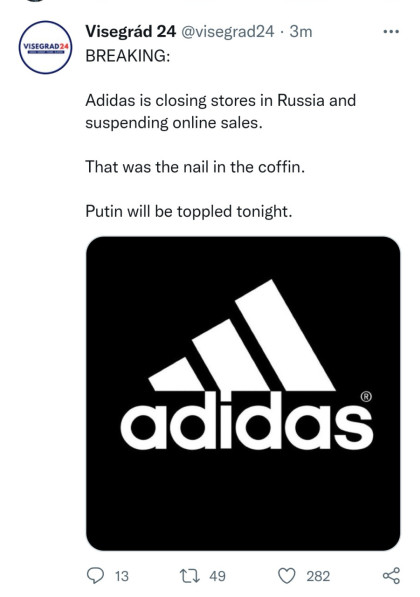Click the line 'Putin will be toppled tonight.'
Image resolution: width=420 pixels, height=597 pixels.
tap(189, 211)
